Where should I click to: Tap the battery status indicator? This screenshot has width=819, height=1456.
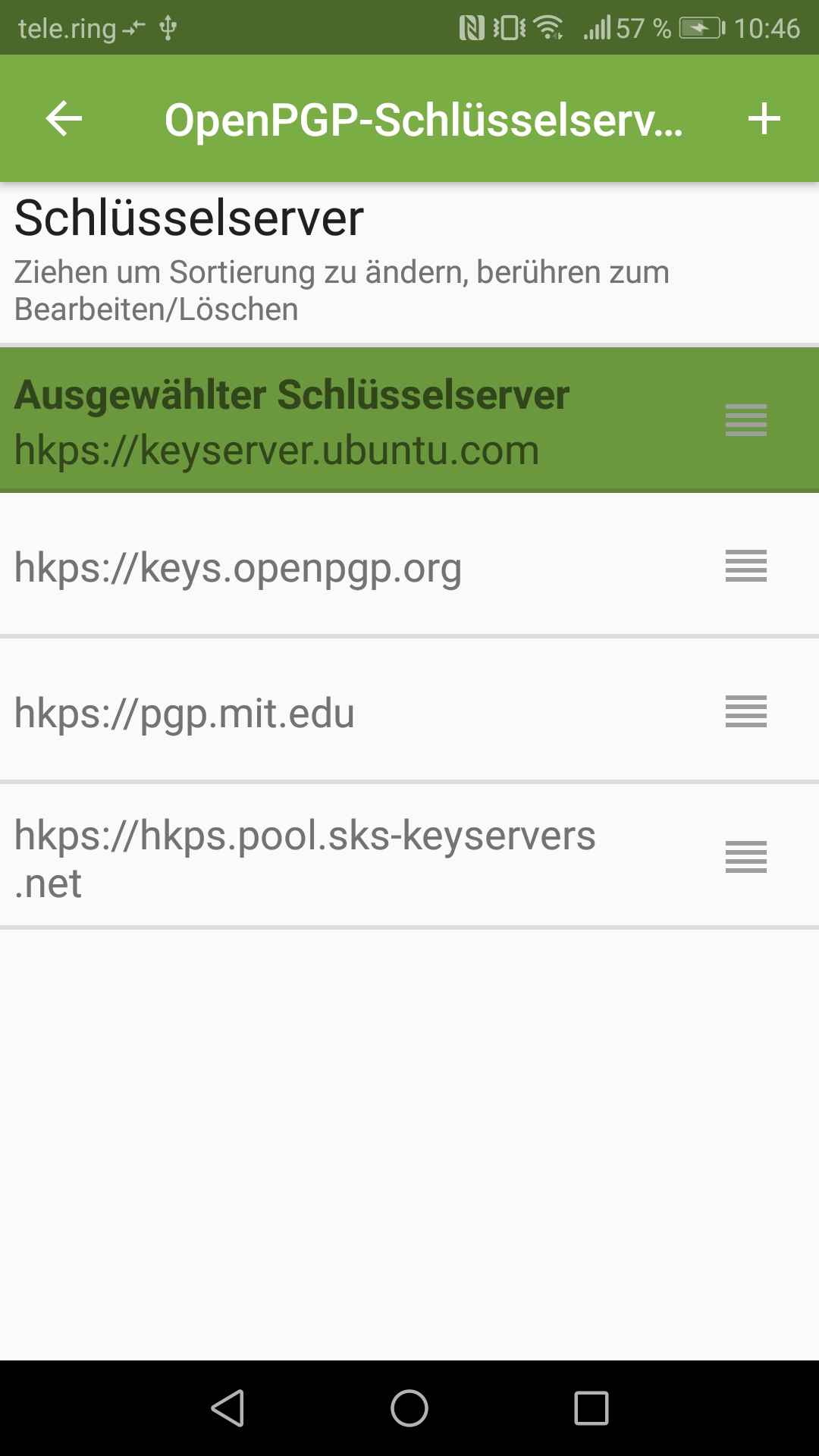point(701,28)
